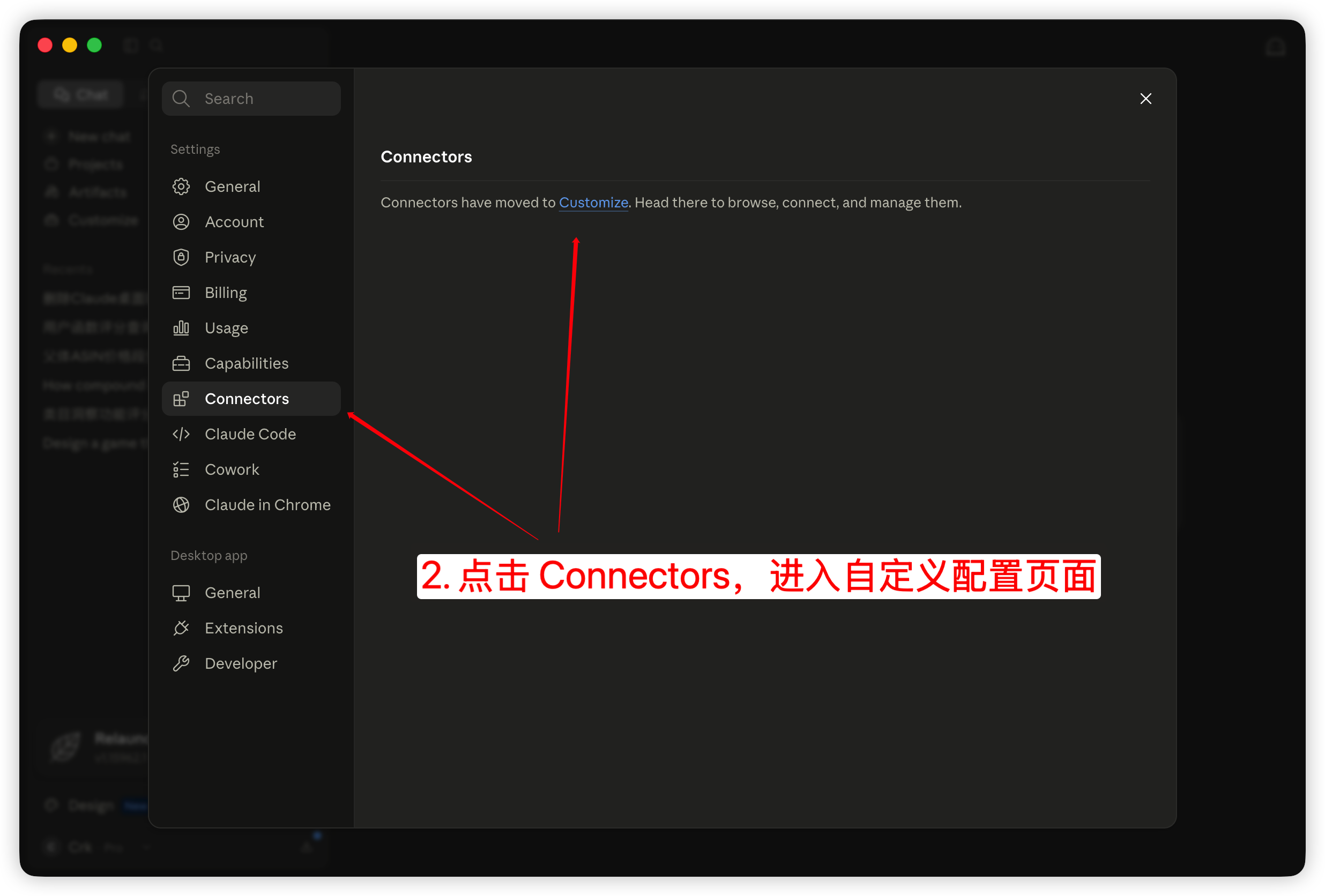Click the Claude Code brackets icon
1325x896 pixels.
pyautogui.click(x=181, y=434)
